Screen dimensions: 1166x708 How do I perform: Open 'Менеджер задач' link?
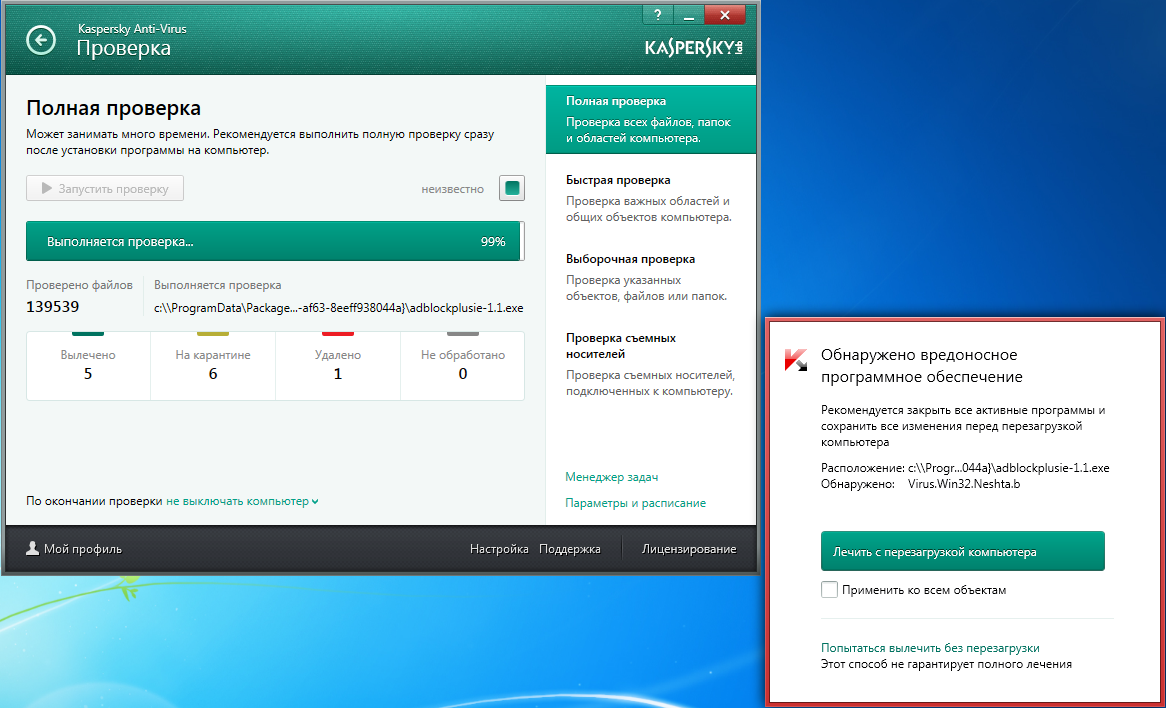(x=611, y=477)
